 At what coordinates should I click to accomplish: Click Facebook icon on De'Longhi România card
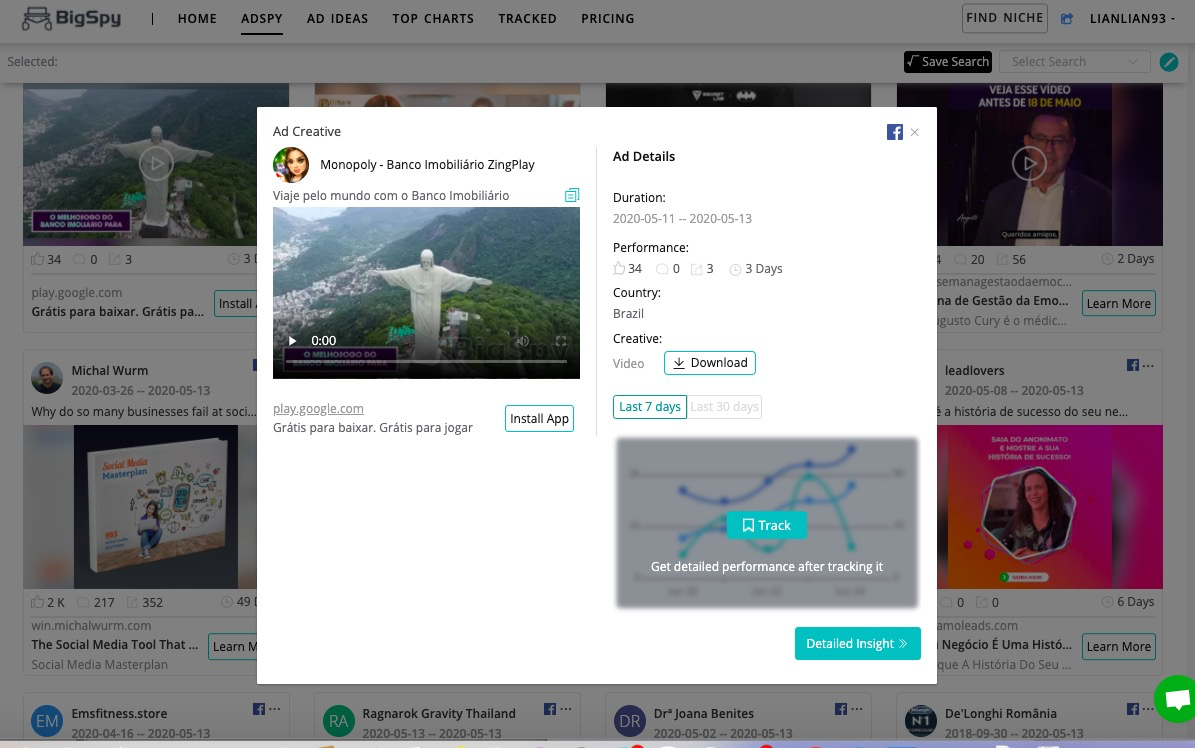1133,709
